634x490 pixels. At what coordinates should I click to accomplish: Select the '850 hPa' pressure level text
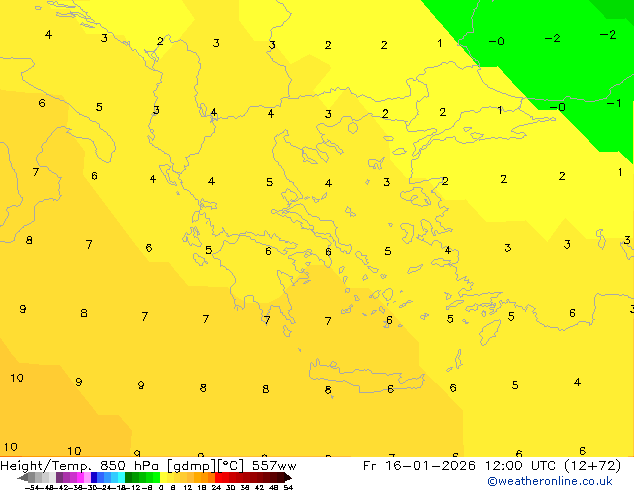click(x=129, y=466)
